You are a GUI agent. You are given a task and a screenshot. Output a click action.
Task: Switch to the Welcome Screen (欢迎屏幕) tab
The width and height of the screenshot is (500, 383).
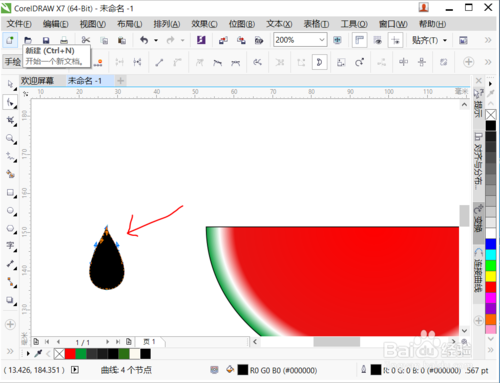point(37,81)
